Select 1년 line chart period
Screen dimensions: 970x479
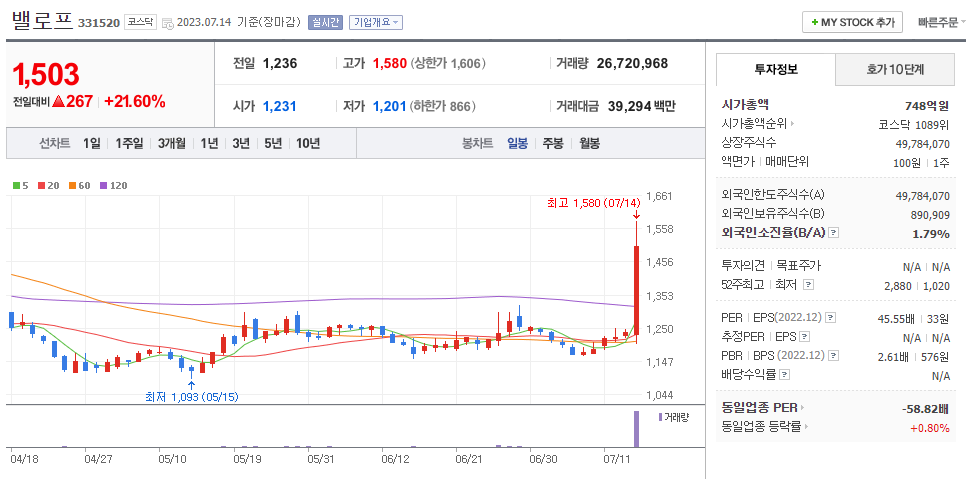[x=209, y=144]
